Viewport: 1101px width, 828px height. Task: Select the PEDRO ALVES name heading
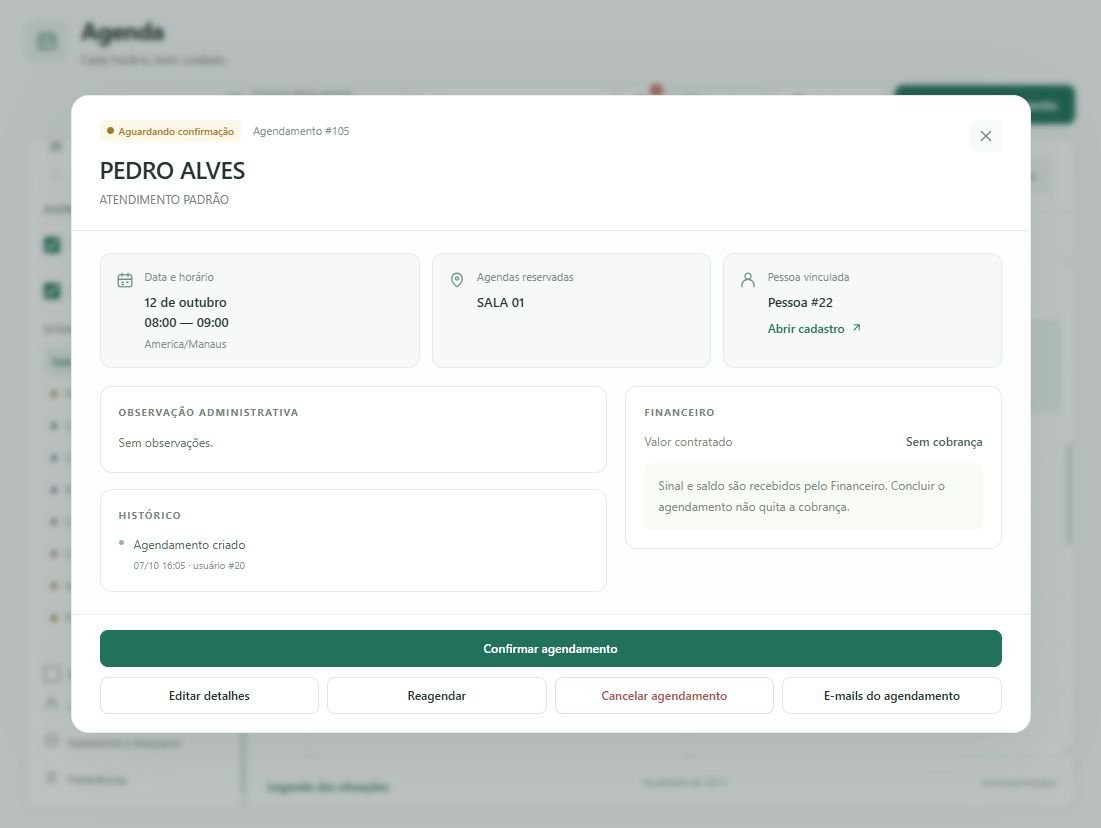172,171
